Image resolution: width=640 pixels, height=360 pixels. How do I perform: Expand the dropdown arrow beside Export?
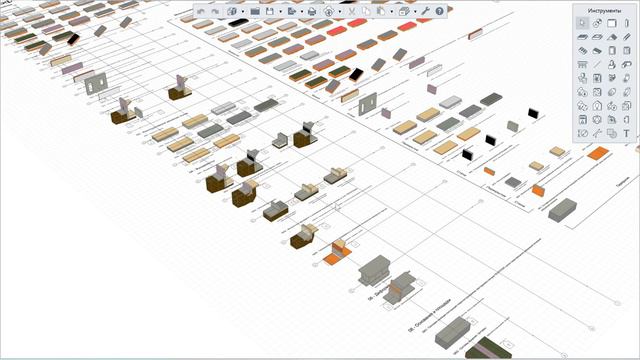point(302,12)
